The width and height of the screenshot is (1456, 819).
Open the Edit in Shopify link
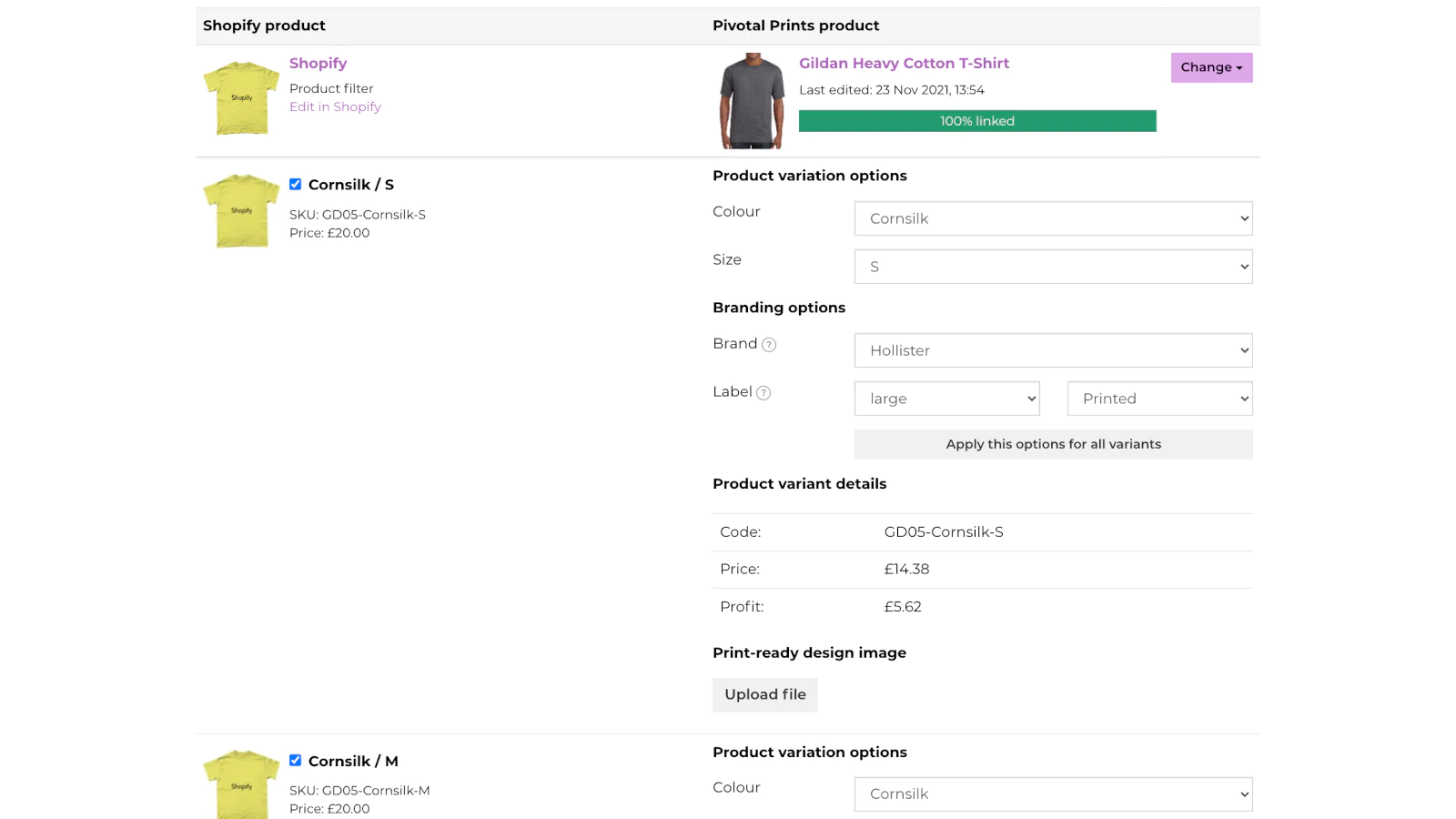point(335,106)
